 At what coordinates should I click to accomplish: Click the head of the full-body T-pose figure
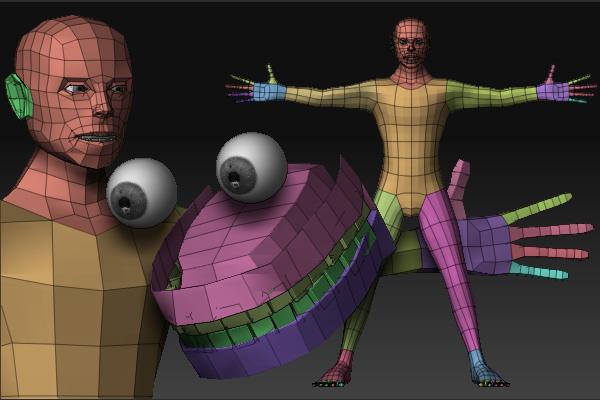click(411, 42)
